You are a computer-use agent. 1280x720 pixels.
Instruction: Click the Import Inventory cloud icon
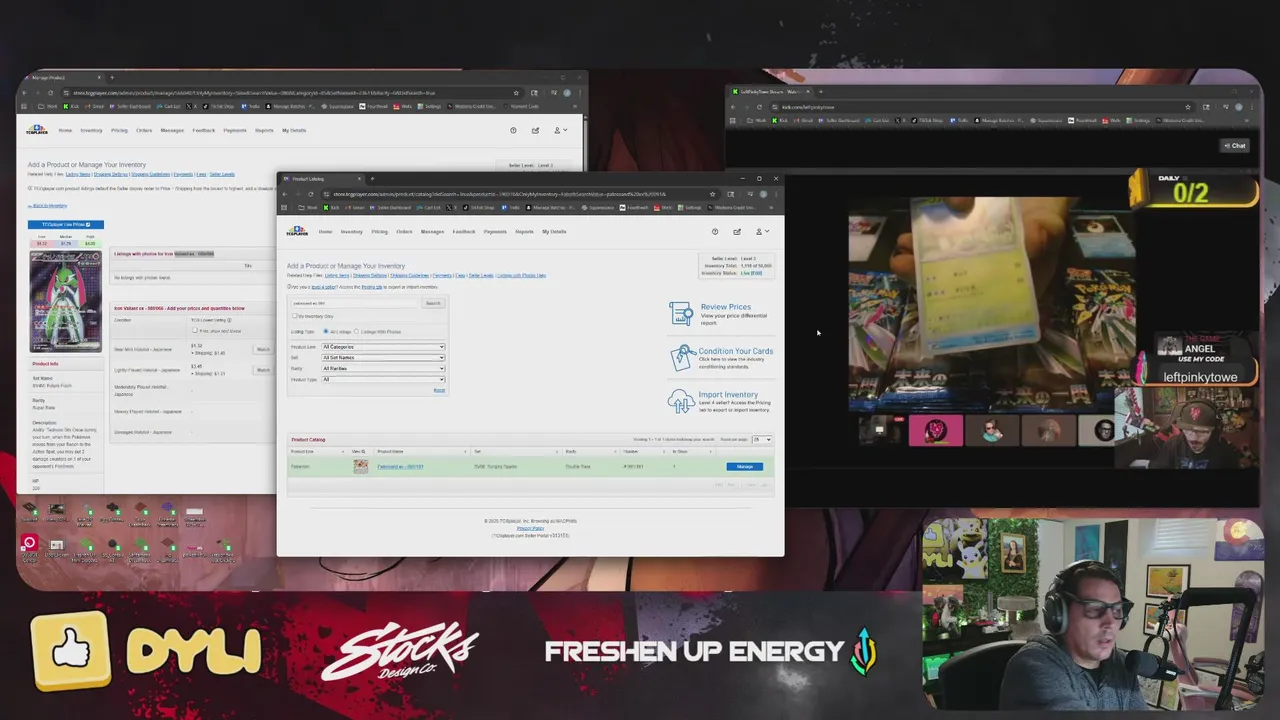681,400
